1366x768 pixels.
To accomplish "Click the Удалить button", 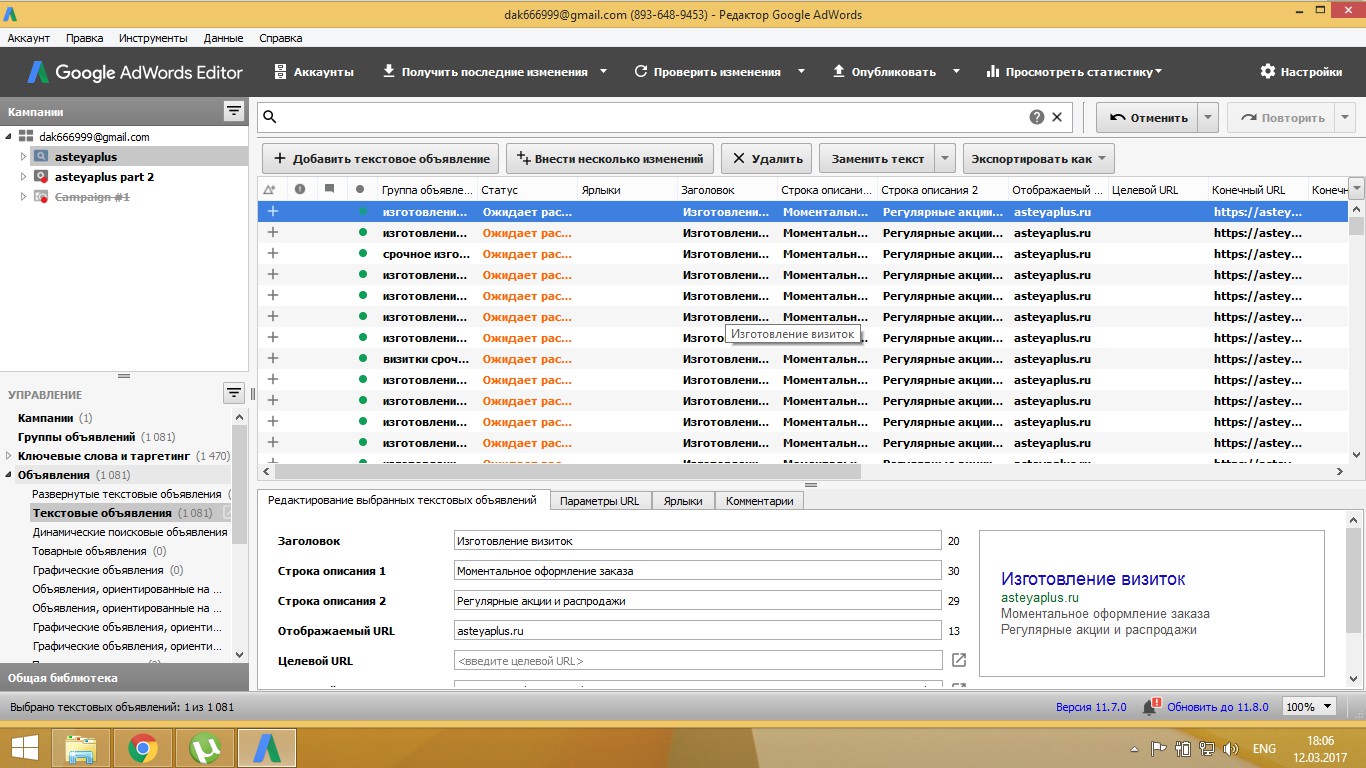I will click(767, 158).
